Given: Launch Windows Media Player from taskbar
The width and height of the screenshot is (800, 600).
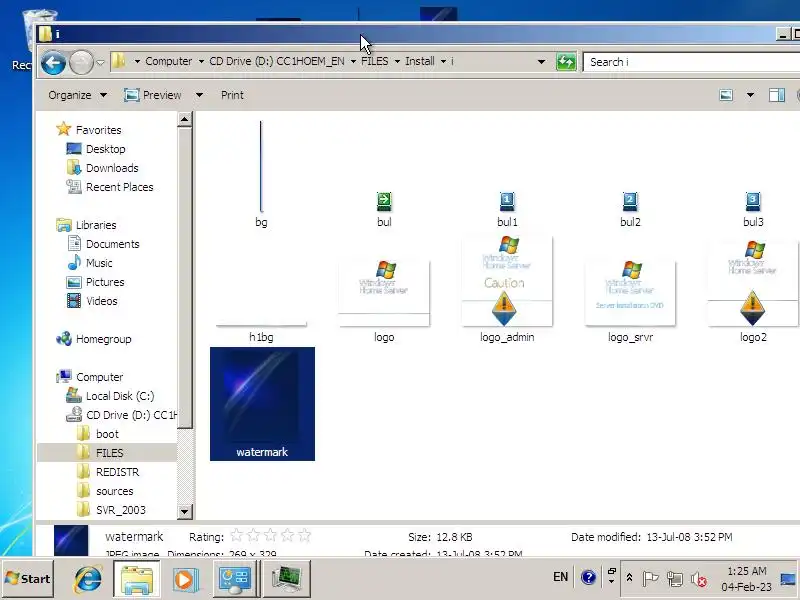Looking at the screenshot, I should coord(184,580).
